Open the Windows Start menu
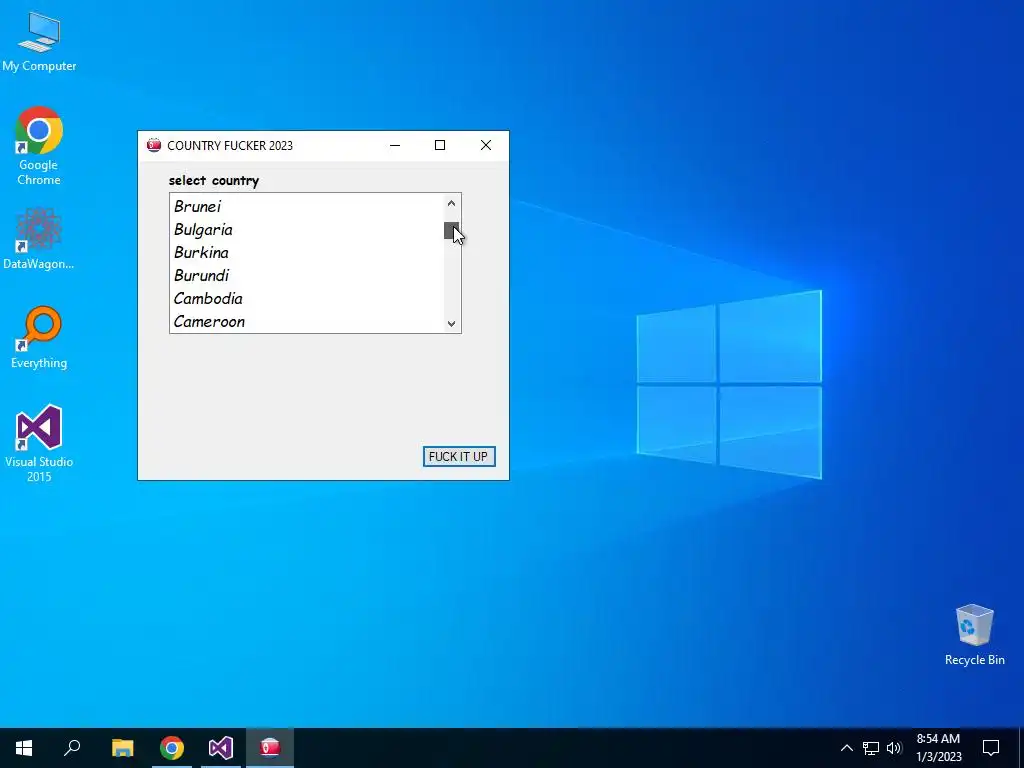The image size is (1024, 768). tap(24, 748)
